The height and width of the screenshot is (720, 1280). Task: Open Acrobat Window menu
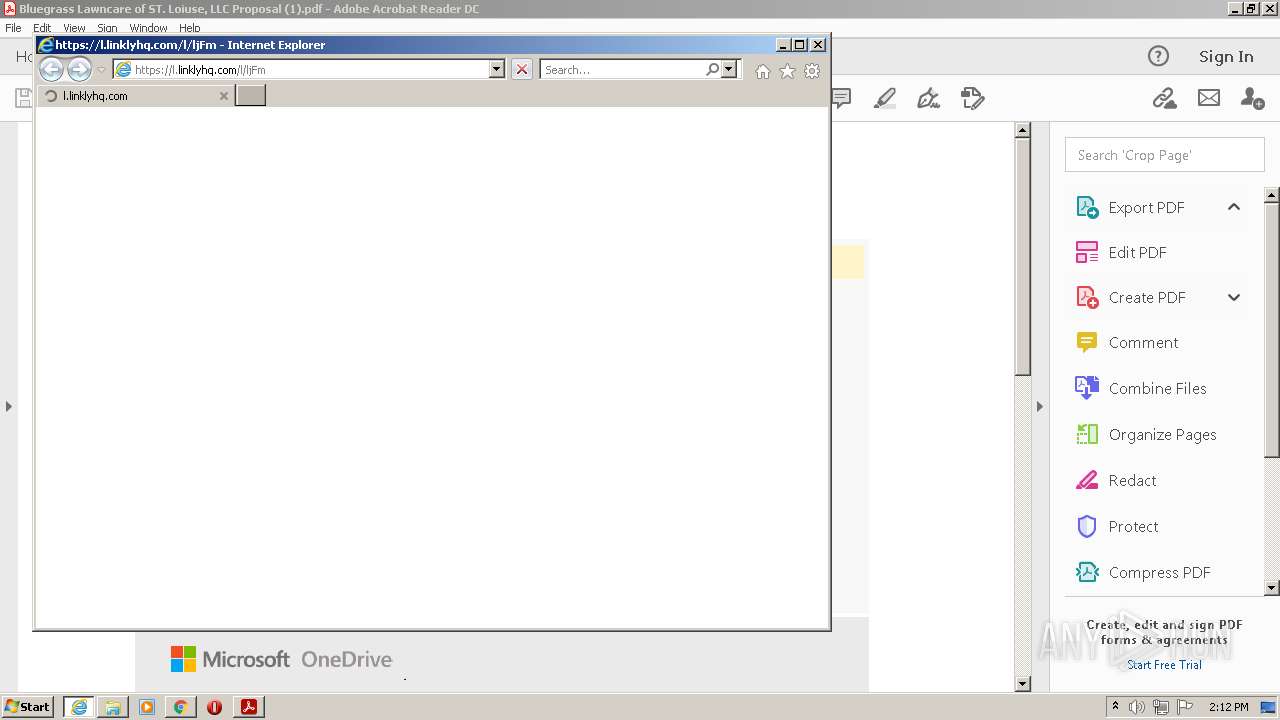tap(149, 28)
